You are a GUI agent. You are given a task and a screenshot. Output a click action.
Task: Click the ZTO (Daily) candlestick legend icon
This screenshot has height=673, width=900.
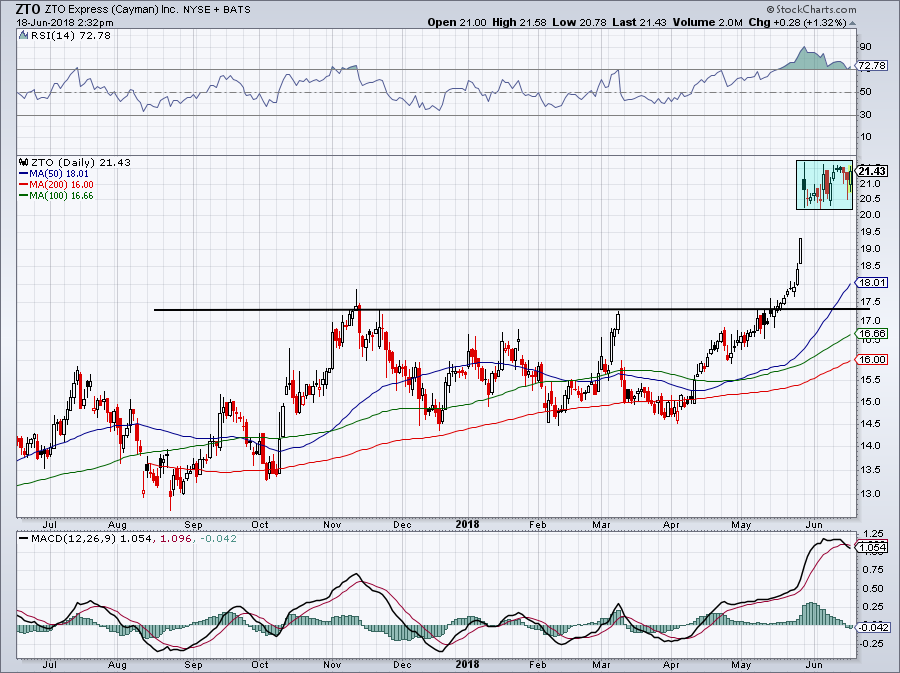coord(24,162)
